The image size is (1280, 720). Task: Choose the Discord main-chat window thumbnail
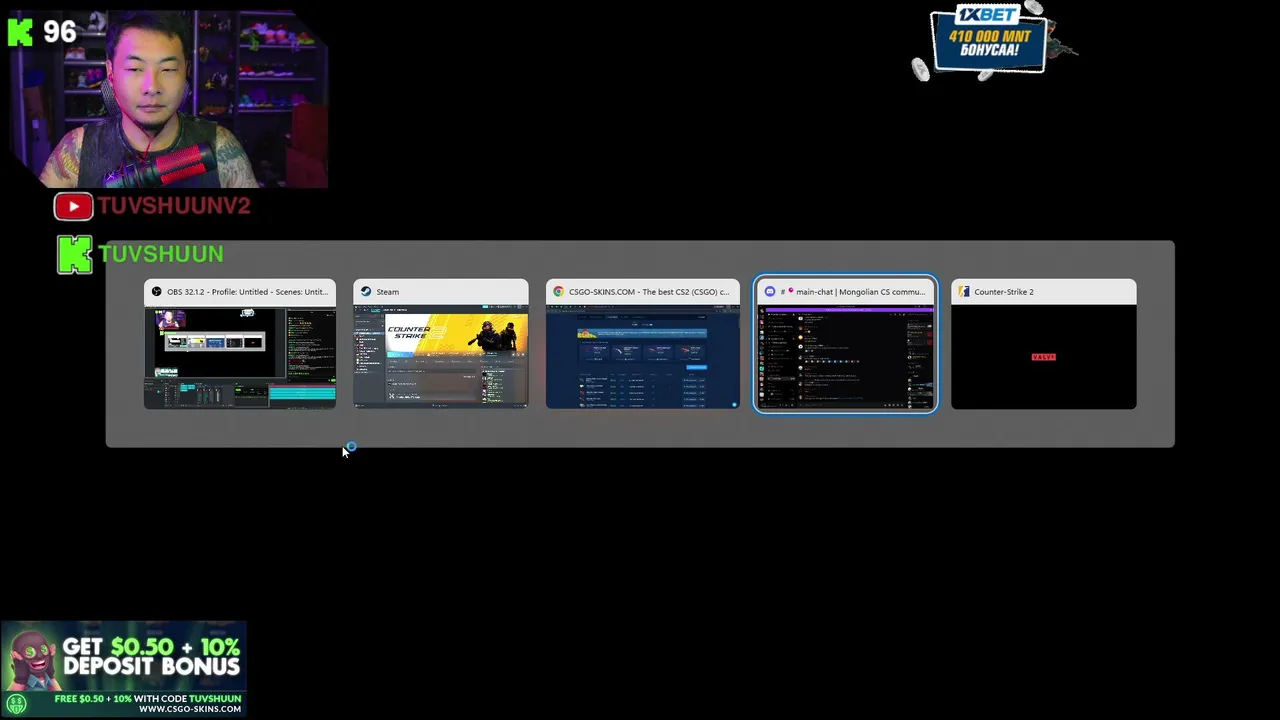[846, 344]
